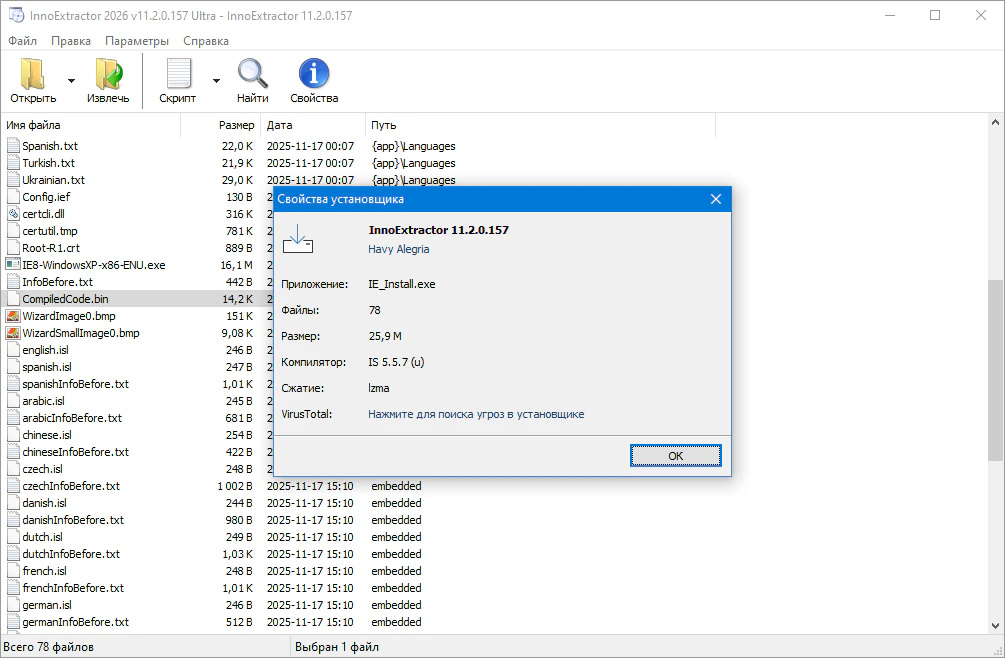Click the Открыть folder toolbar icon
This screenshot has width=1005, height=658.
(x=33, y=74)
